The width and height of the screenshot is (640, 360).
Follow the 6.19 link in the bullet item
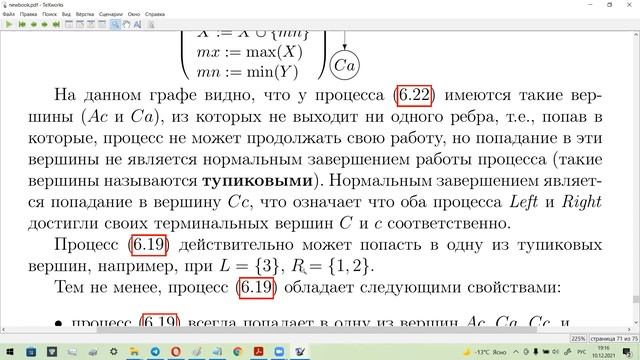coord(159,320)
